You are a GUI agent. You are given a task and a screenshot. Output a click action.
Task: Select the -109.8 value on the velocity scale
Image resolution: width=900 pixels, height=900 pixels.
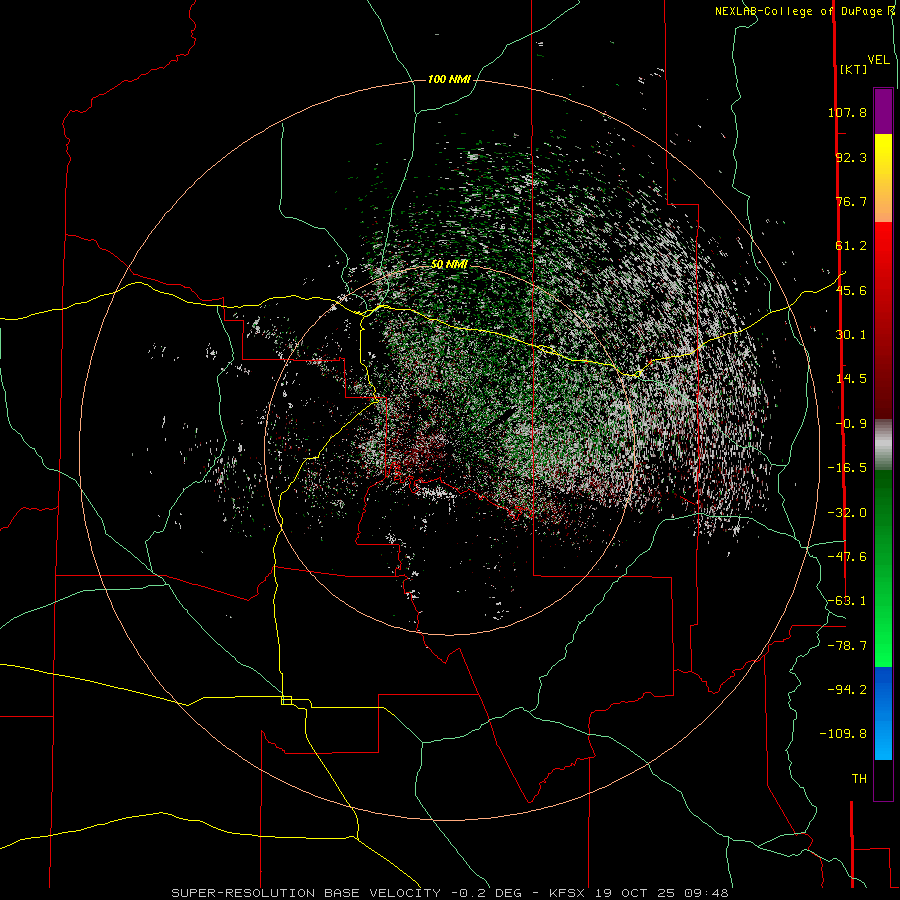(843, 734)
